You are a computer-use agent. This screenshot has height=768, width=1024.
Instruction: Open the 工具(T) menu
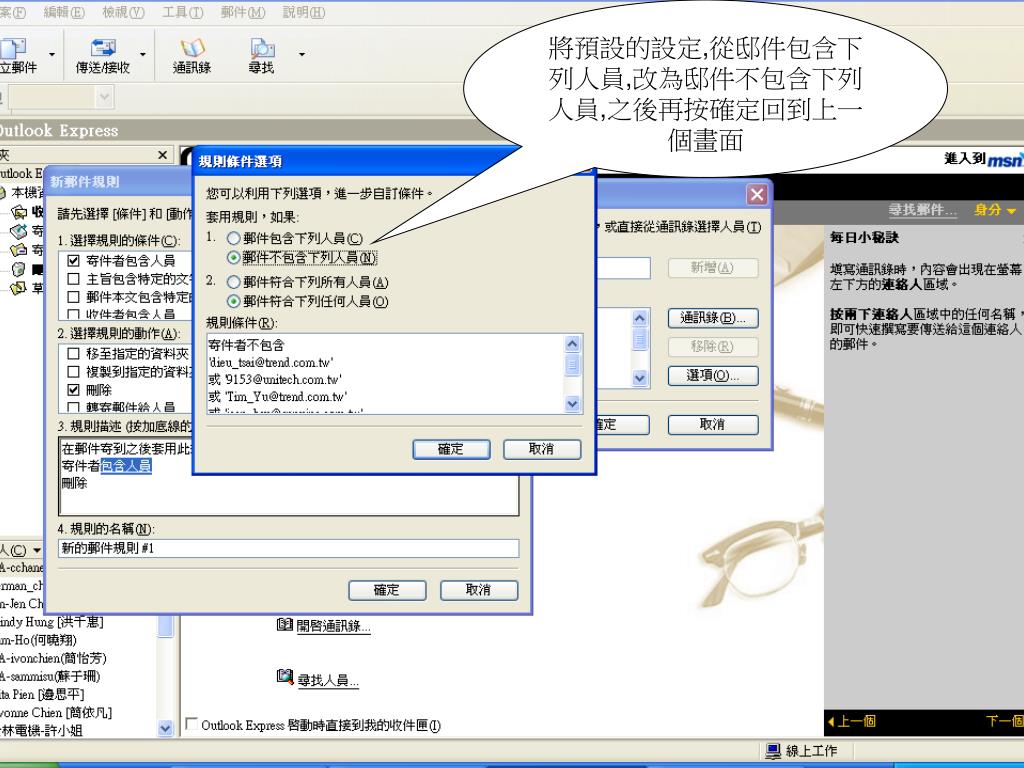(x=182, y=12)
